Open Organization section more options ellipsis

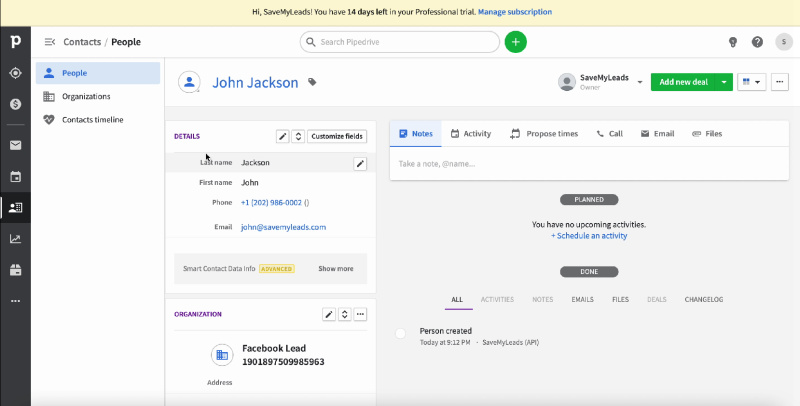pyautogui.click(x=360, y=314)
